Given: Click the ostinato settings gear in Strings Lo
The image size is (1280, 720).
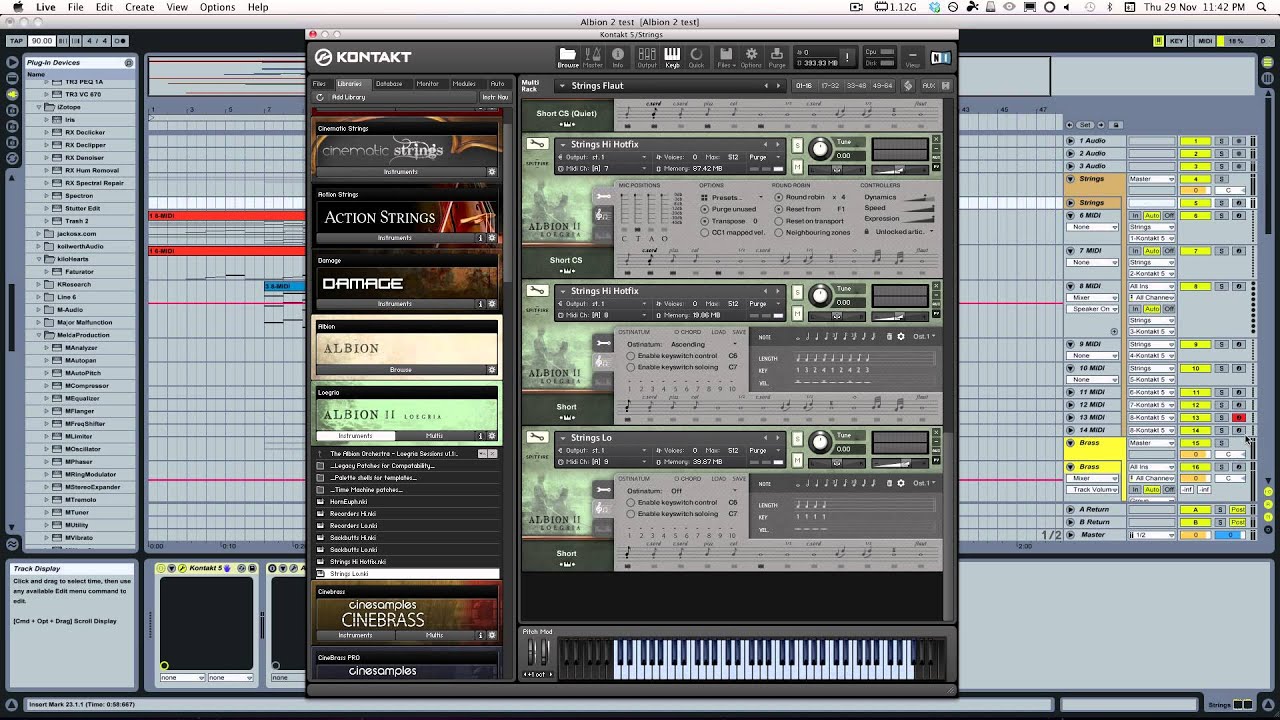Looking at the screenshot, I should pyautogui.click(x=900, y=483).
